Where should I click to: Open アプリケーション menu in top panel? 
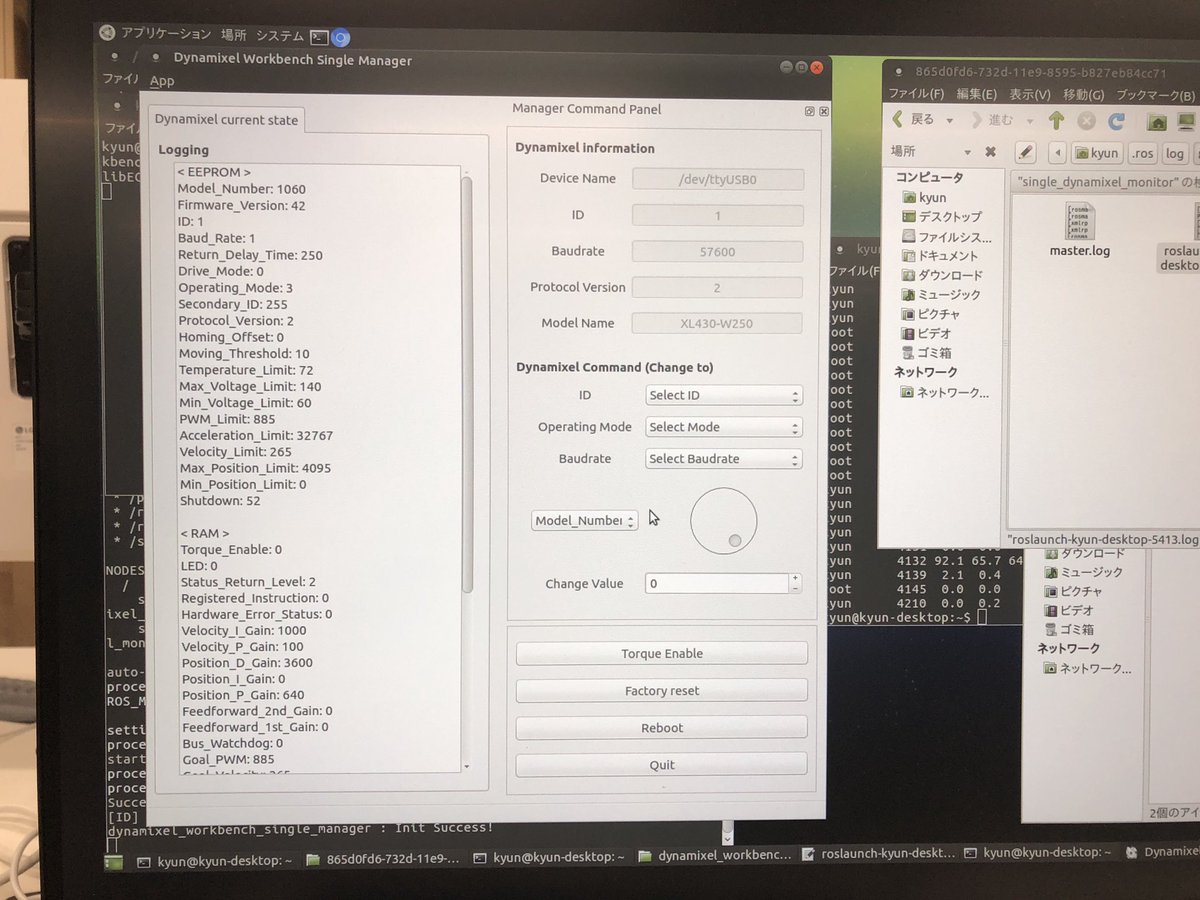167,34
